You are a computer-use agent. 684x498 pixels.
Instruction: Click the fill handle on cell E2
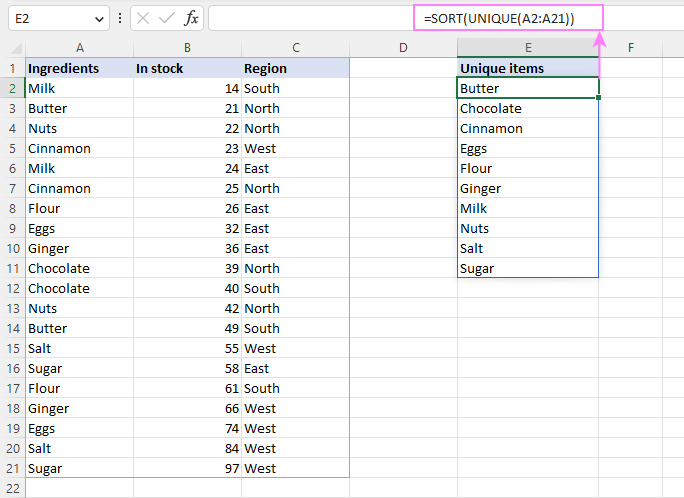tap(598, 98)
